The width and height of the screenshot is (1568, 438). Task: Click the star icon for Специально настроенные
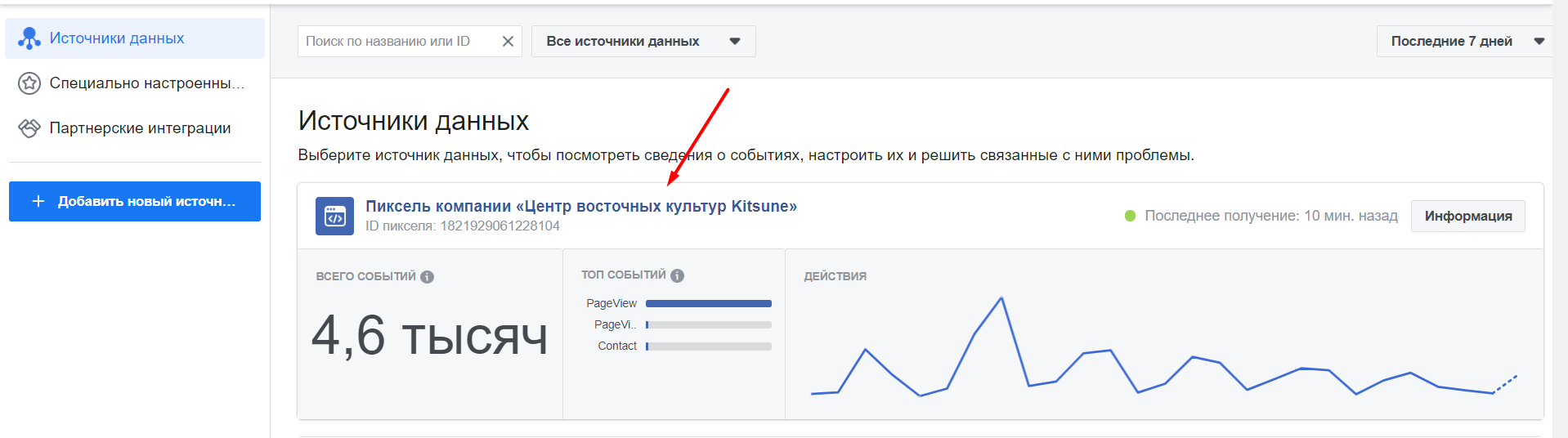29,83
